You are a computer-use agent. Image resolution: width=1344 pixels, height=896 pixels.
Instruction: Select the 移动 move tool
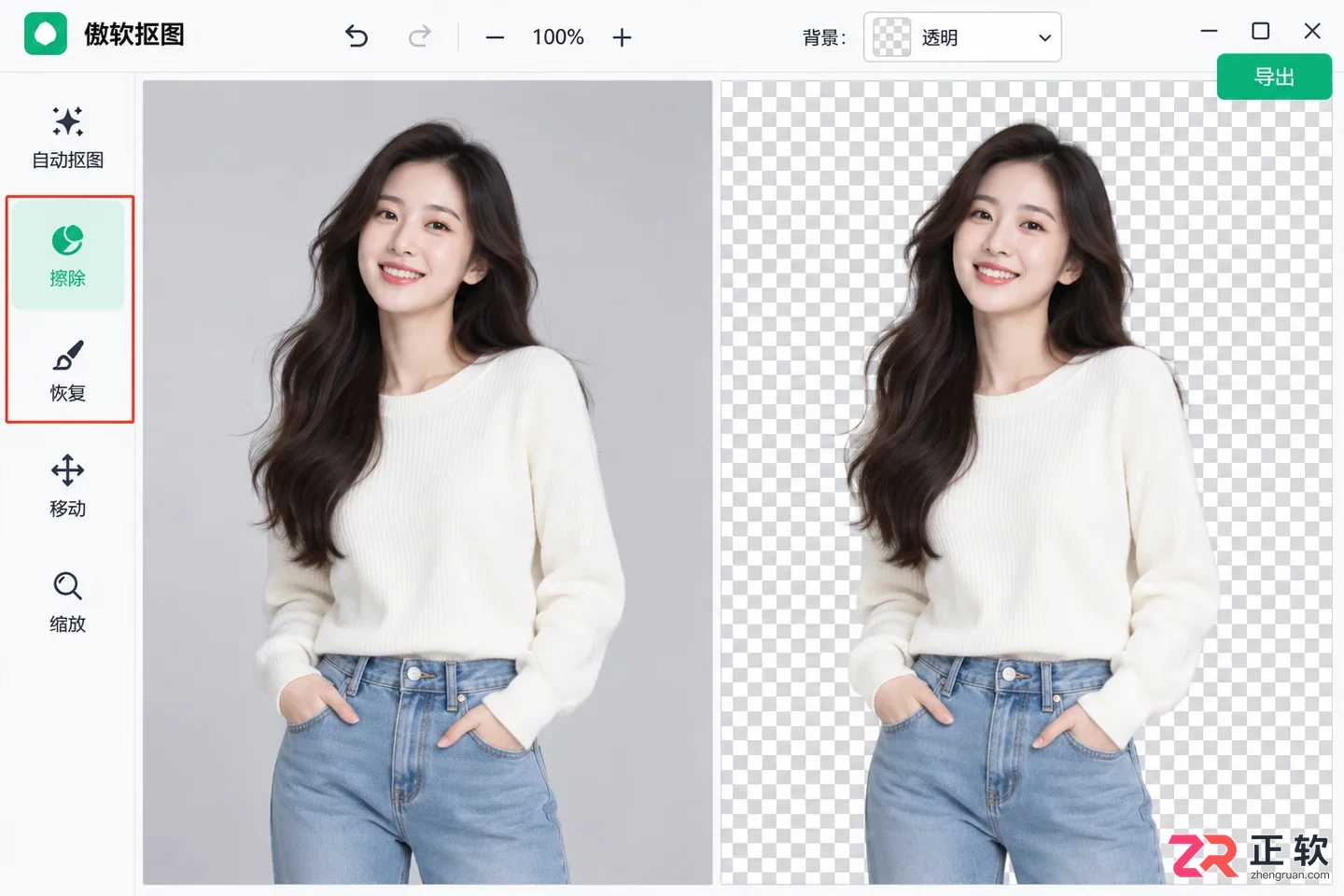(67, 485)
